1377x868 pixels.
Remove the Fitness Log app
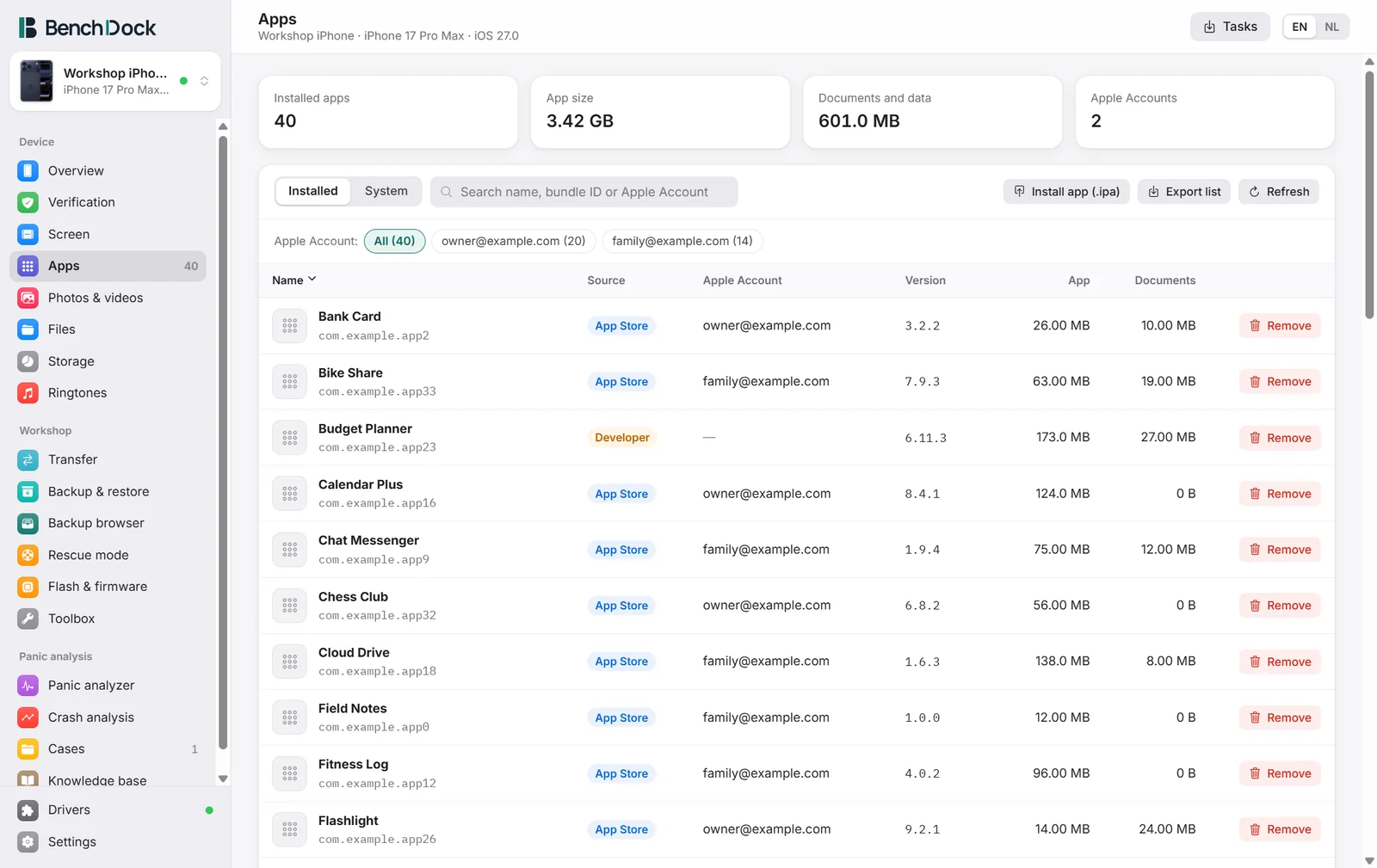coord(1280,773)
